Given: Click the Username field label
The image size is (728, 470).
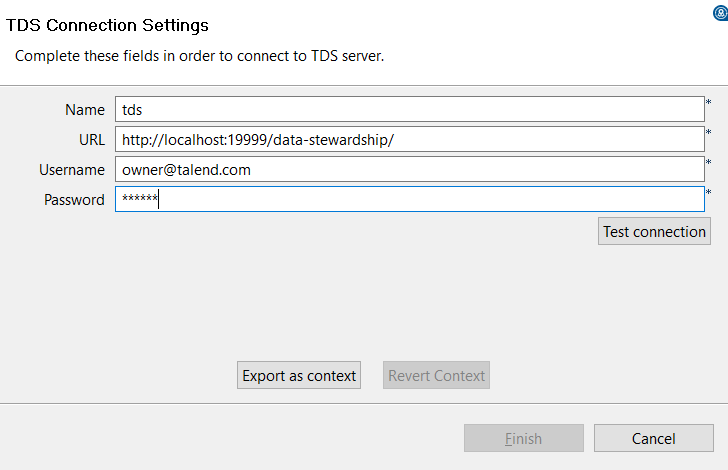Looking at the screenshot, I should (x=72, y=170).
